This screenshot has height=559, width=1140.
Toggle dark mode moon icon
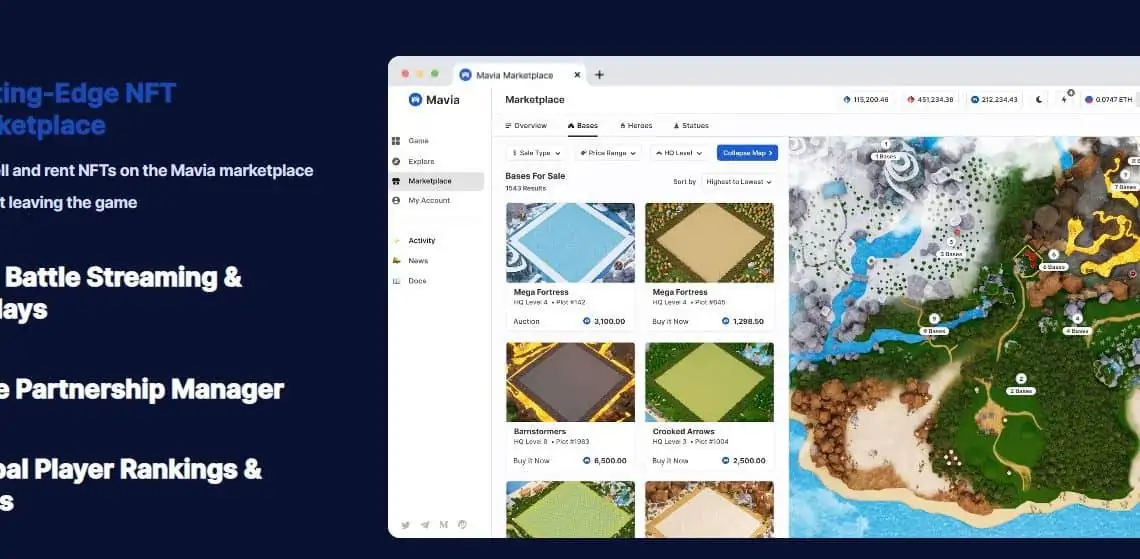point(1039,100)
